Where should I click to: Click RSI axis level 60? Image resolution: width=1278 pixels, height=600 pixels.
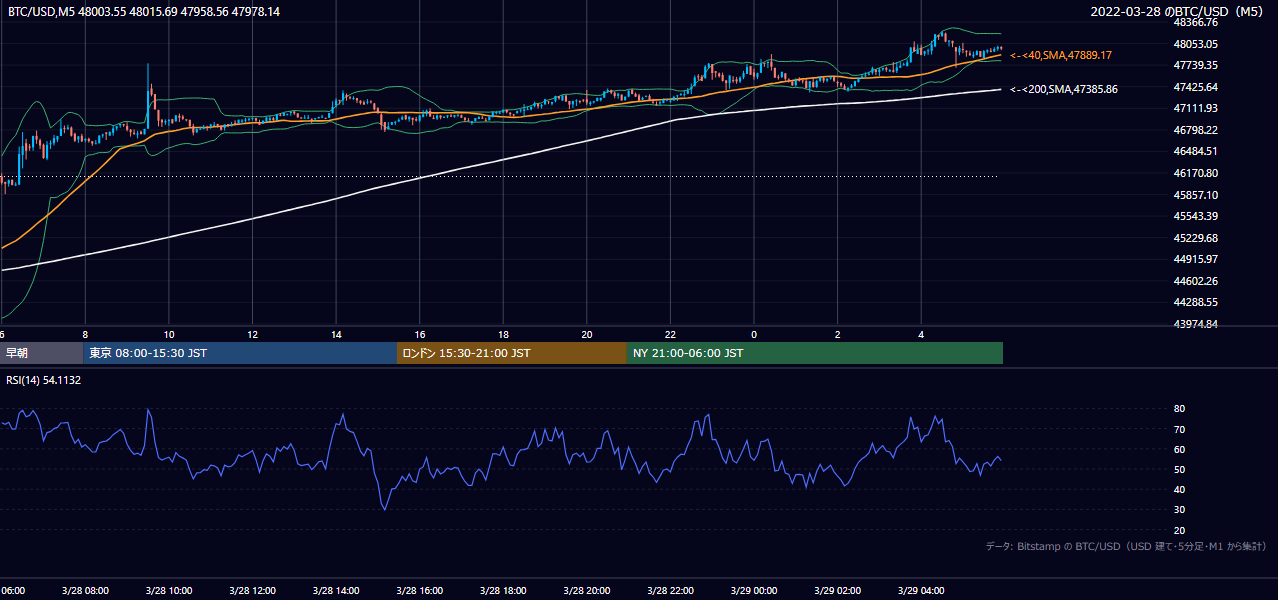(1179, 449)
